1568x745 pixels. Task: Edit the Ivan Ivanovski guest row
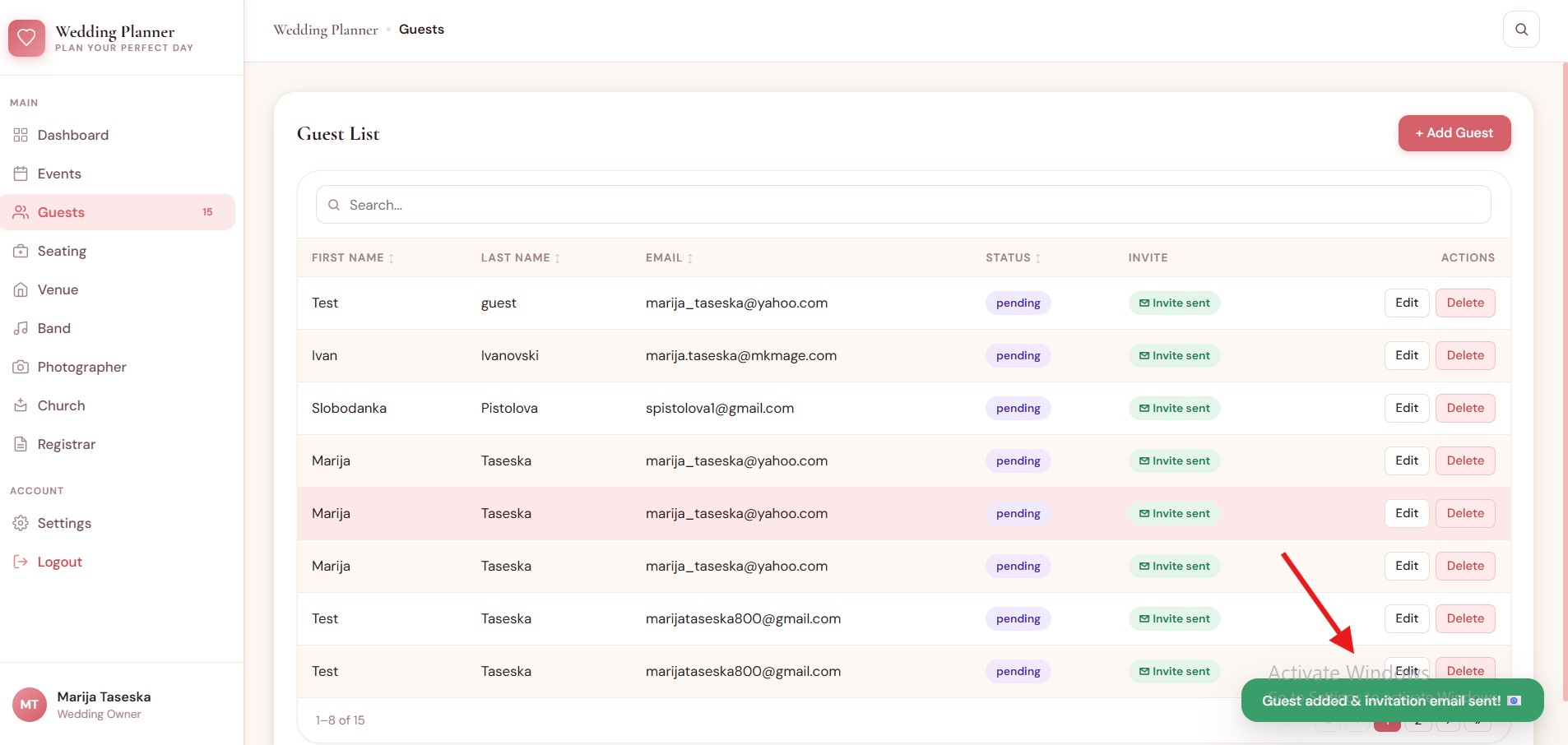click(x=1406, y=355)
